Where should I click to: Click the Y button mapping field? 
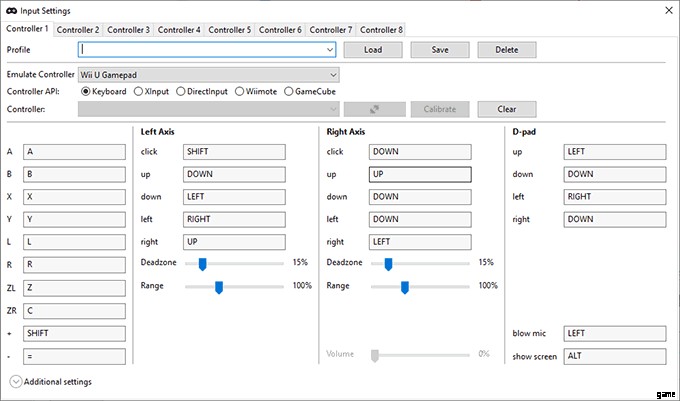[74, 219]
